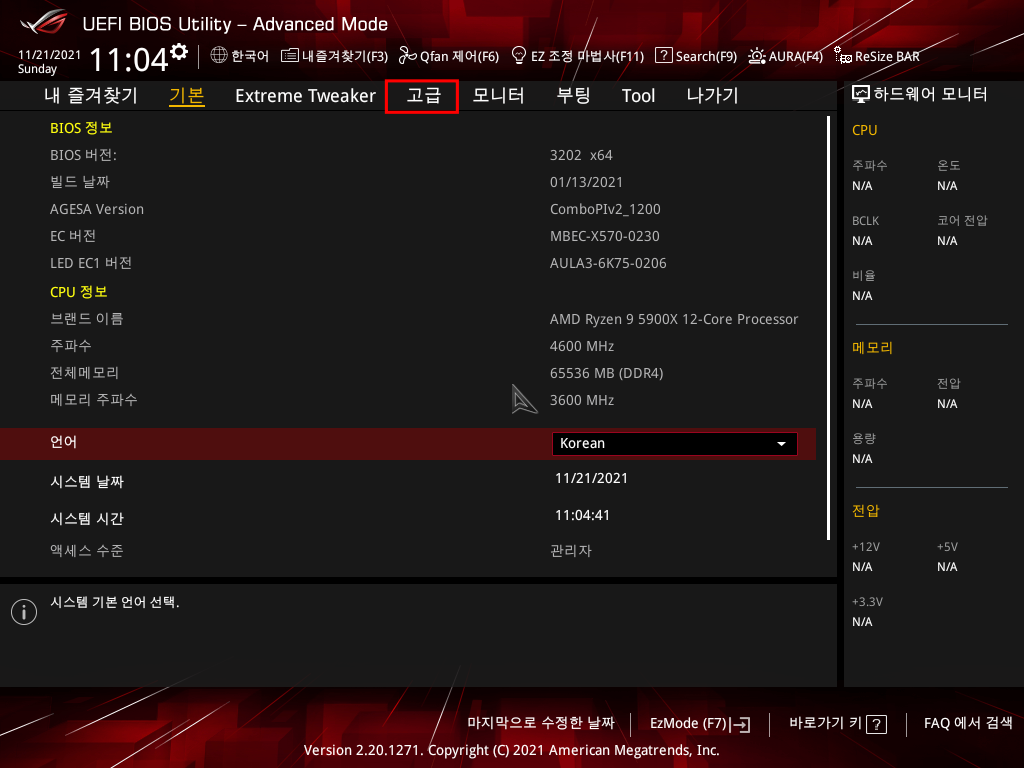Open the Tool tab
1024x768 pixels.
tap(638, 95)
